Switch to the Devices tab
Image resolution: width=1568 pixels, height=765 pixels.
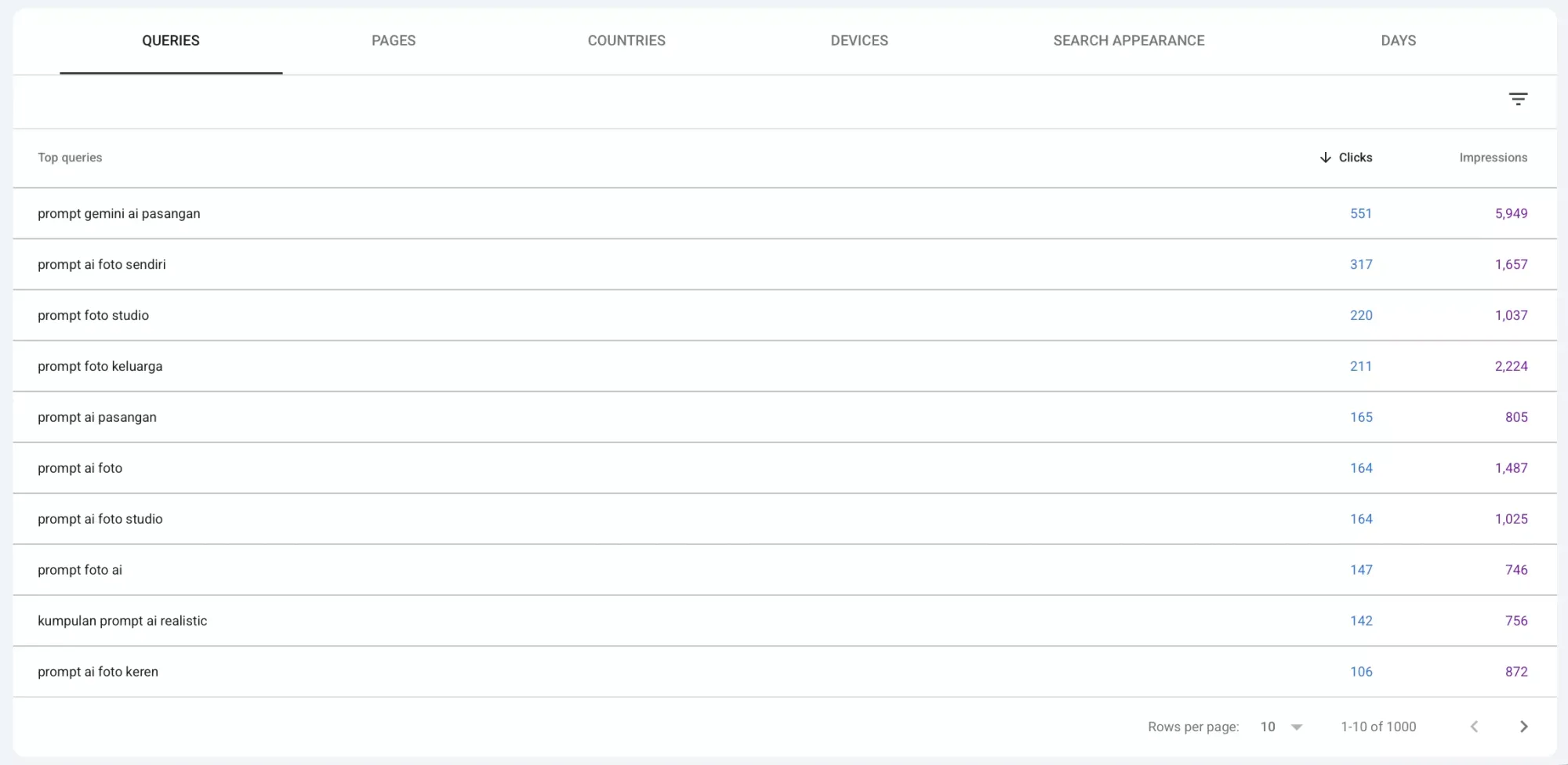click(x=859, y=41)
